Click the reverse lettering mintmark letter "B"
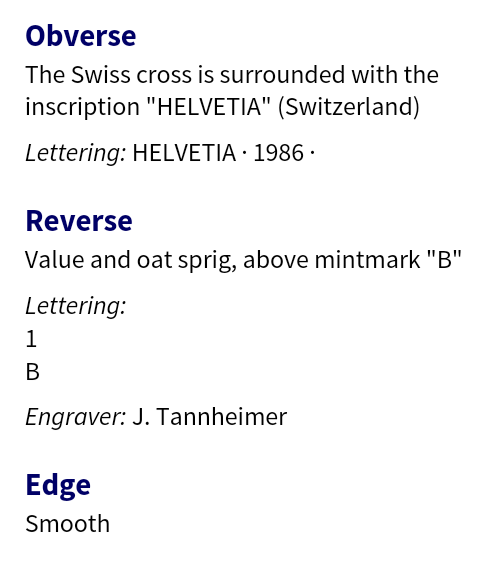Image resolution: width=478 pixels, height=564 pixels. click(x=32, y=372)
